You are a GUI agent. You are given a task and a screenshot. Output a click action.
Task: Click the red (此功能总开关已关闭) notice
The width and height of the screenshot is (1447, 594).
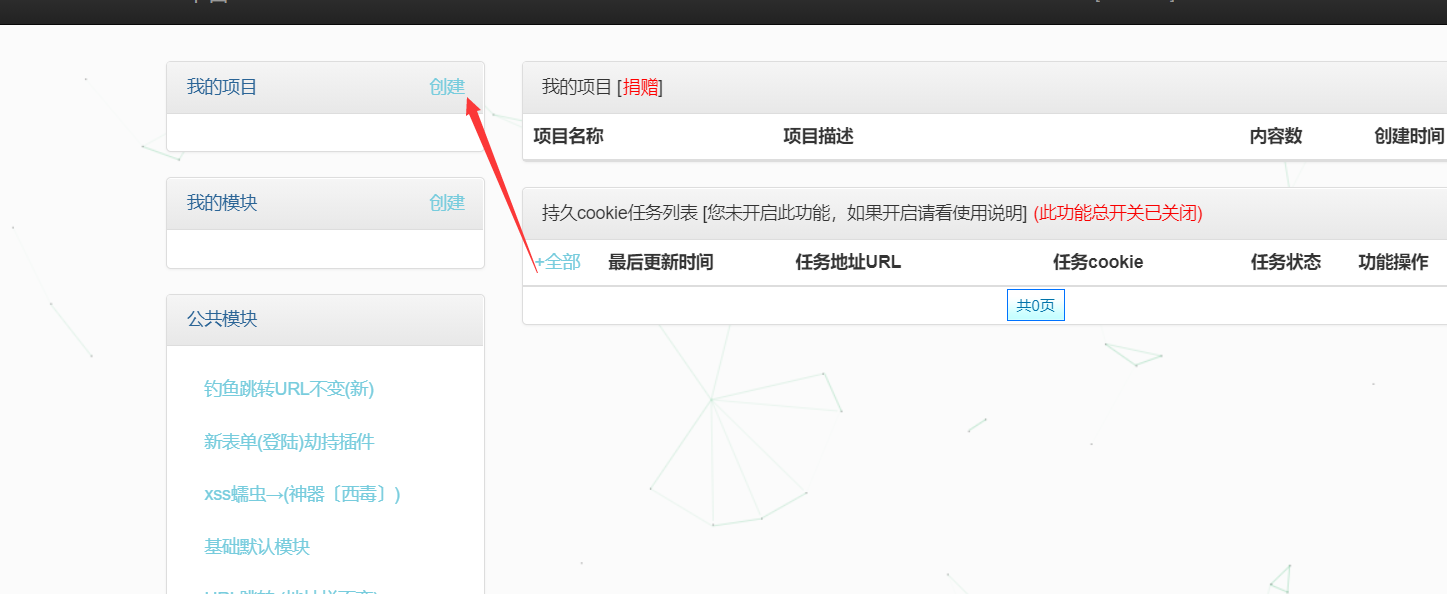tap(1118, 213)
